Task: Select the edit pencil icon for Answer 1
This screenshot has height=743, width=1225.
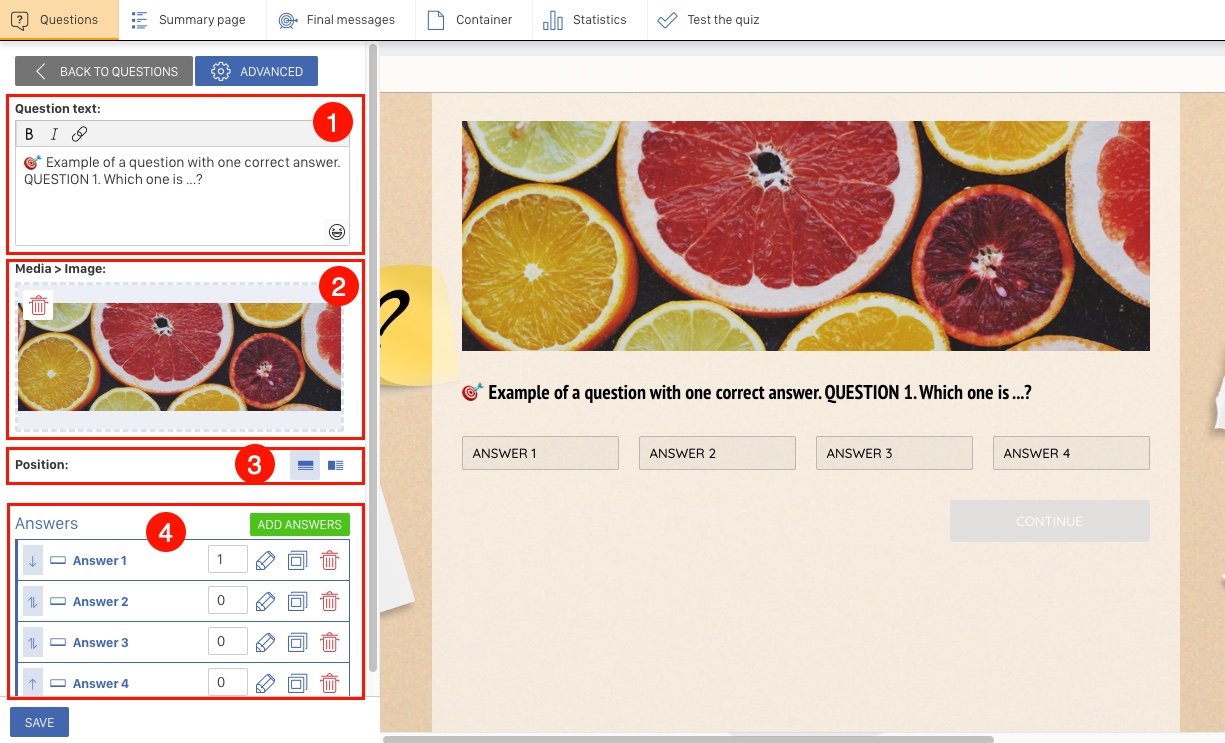Action: (x=265, y=560)
